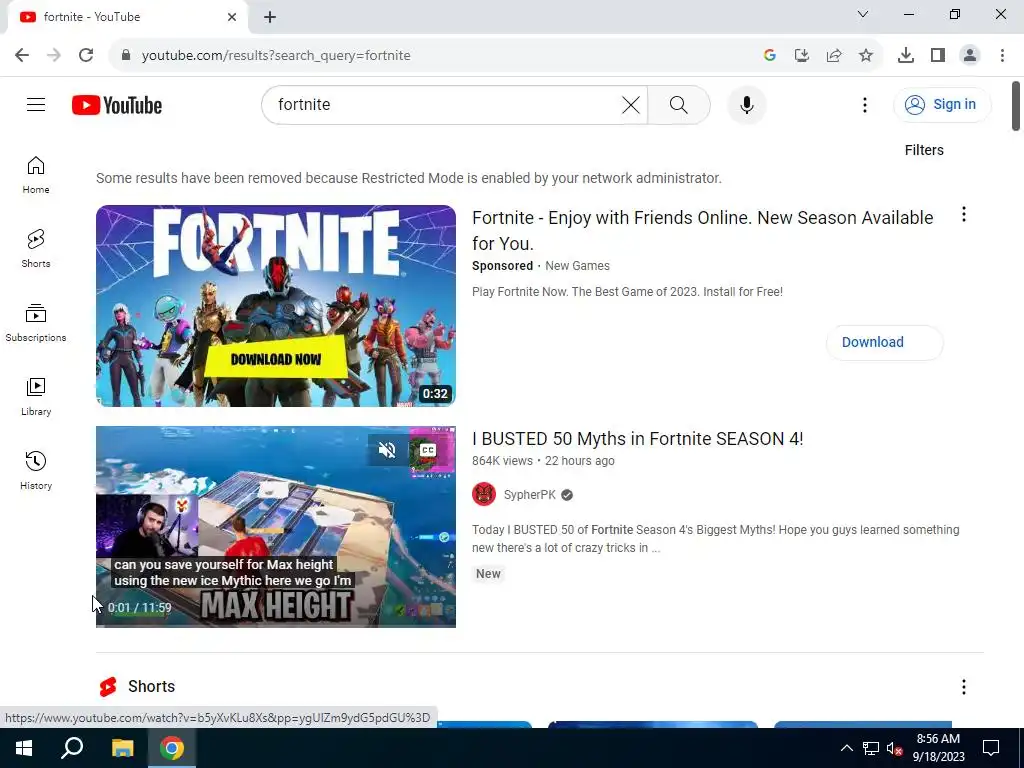
Task: Share this page from address bar
Action: pos(833,55)
